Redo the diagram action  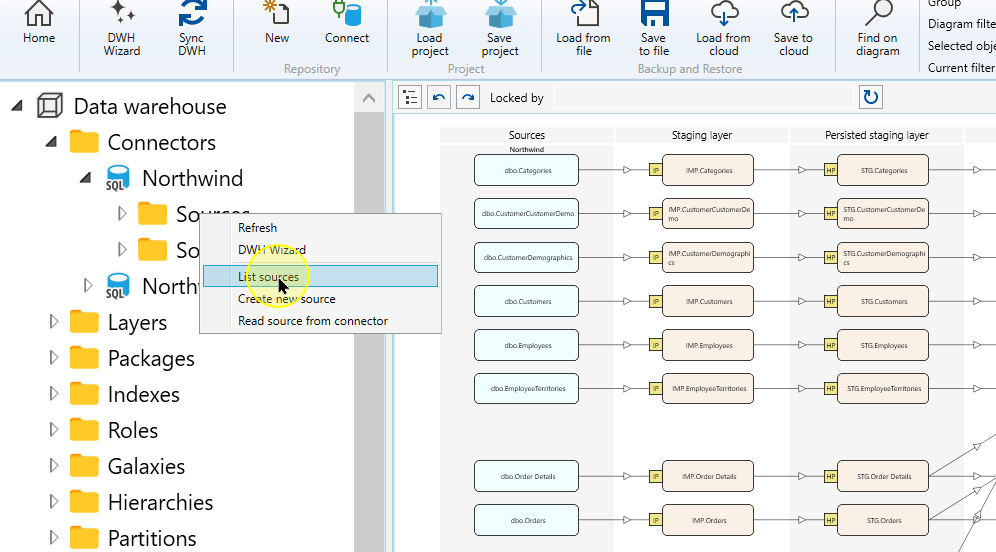point(468,97)
